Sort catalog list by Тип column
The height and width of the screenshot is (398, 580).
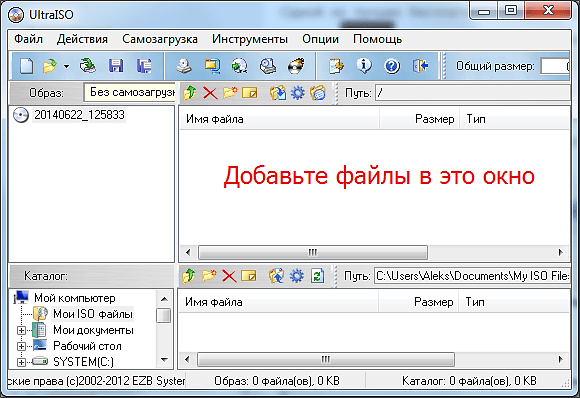(x=514, y=302)
